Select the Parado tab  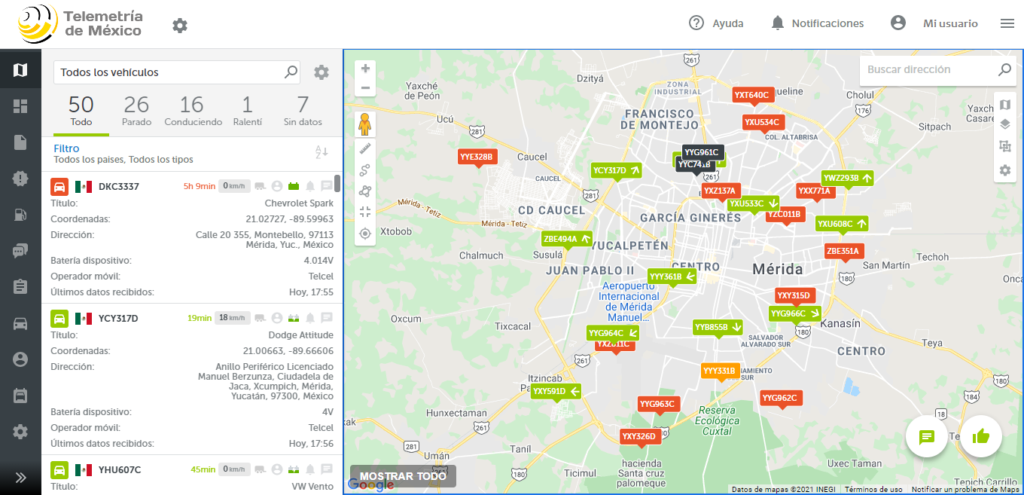(136, 110)
